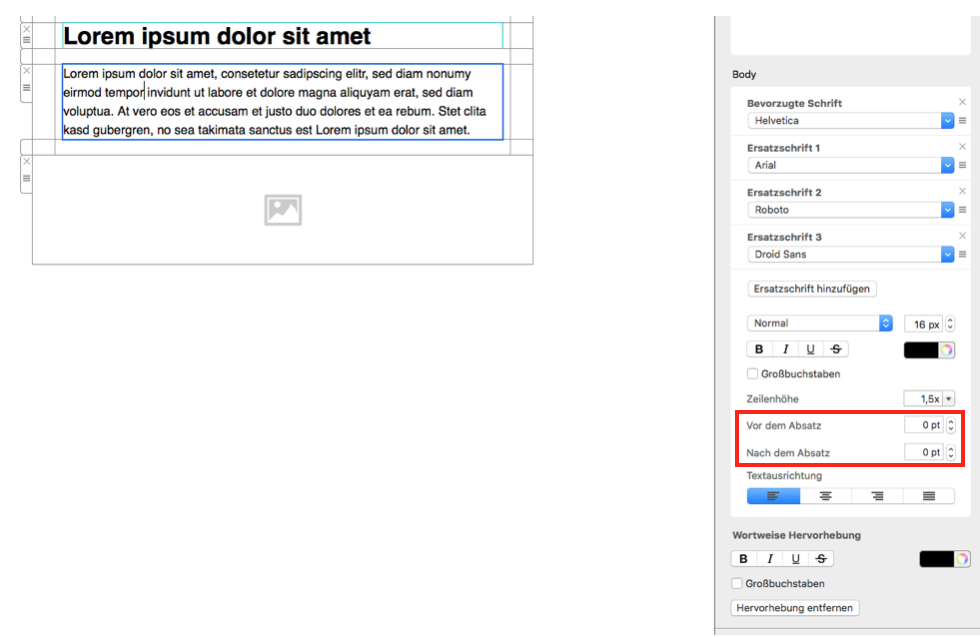The image size is (980, 637).
Task: Toggle Italic for Wortweise Hervorhebung
Action: [x=770, y=559]
